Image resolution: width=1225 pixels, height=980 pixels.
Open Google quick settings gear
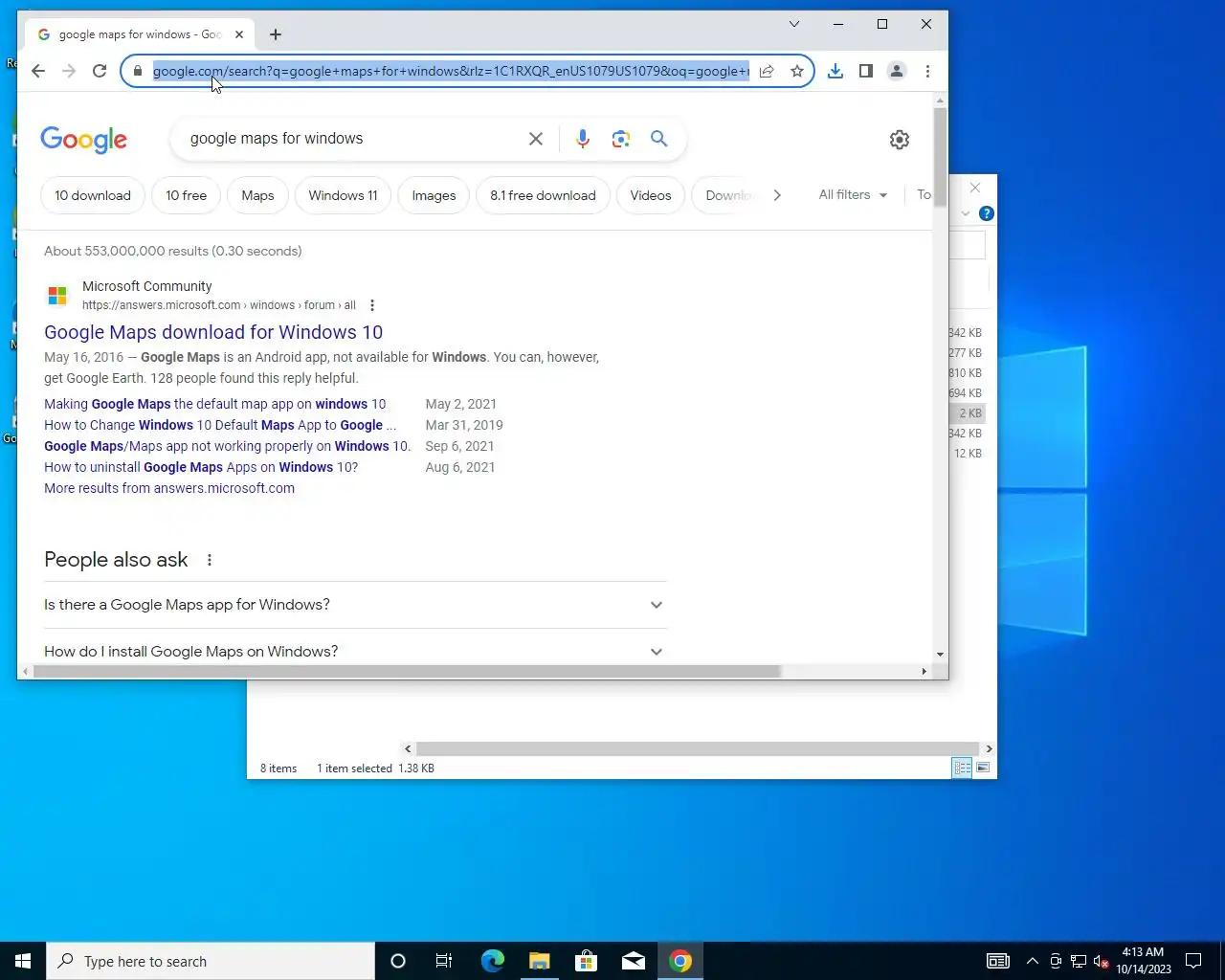tap(900, 140)
